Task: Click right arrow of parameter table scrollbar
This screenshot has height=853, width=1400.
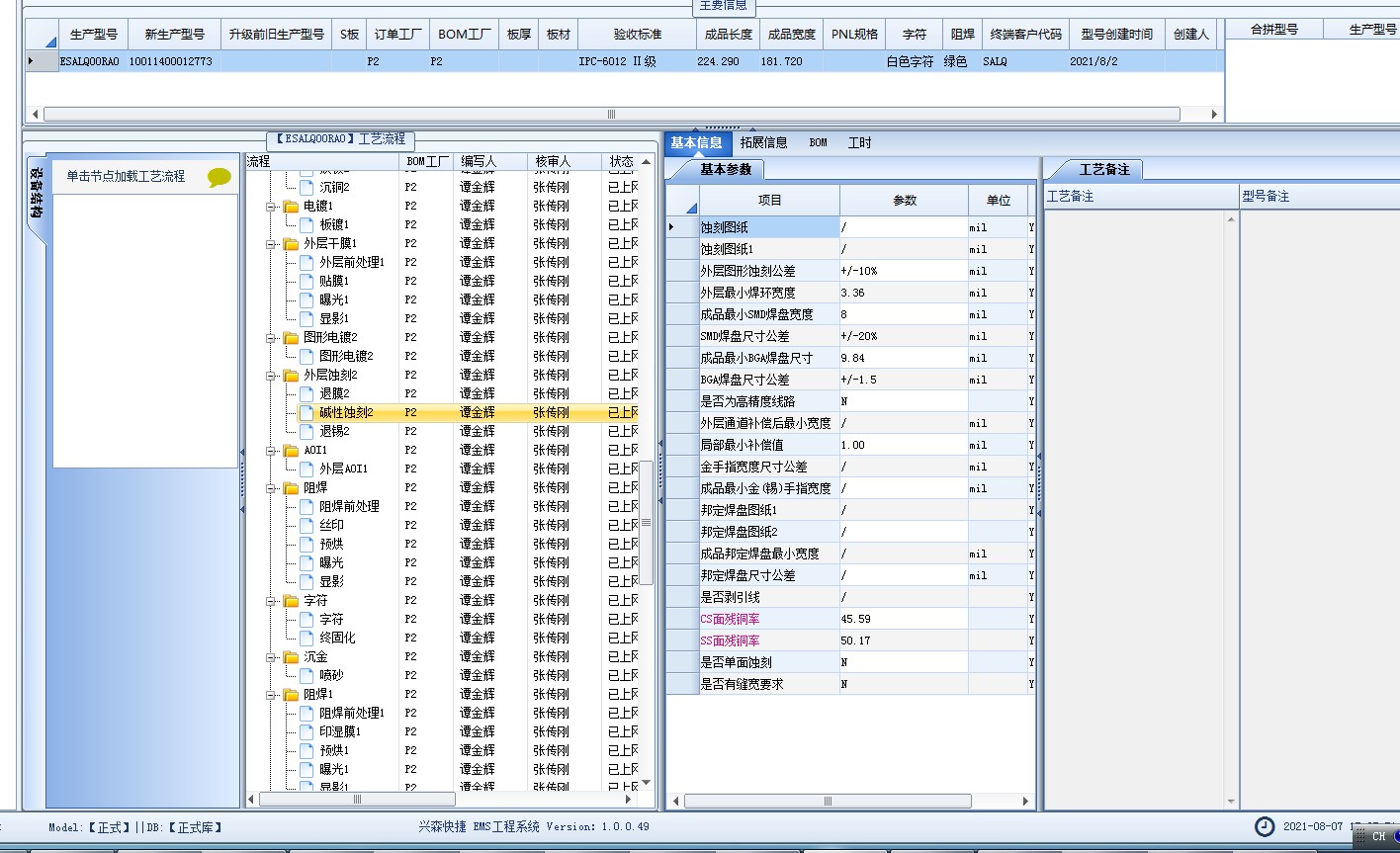Action: [x=1026, y=801]
